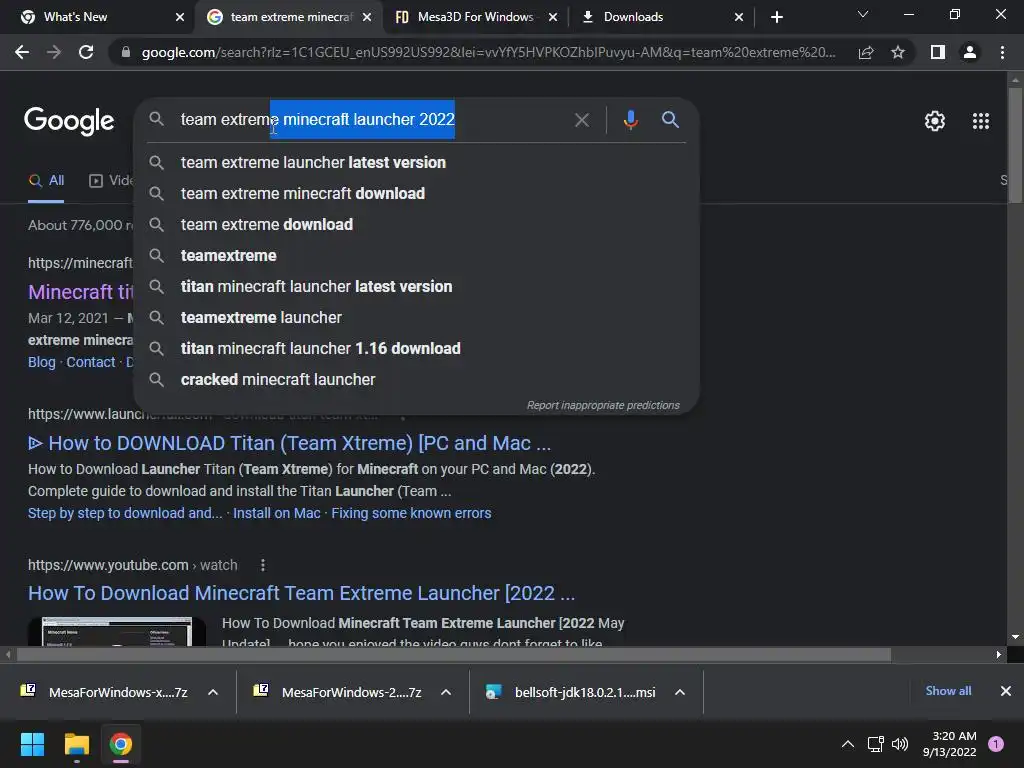Click inside the Google search field

(x=372, y=120)
